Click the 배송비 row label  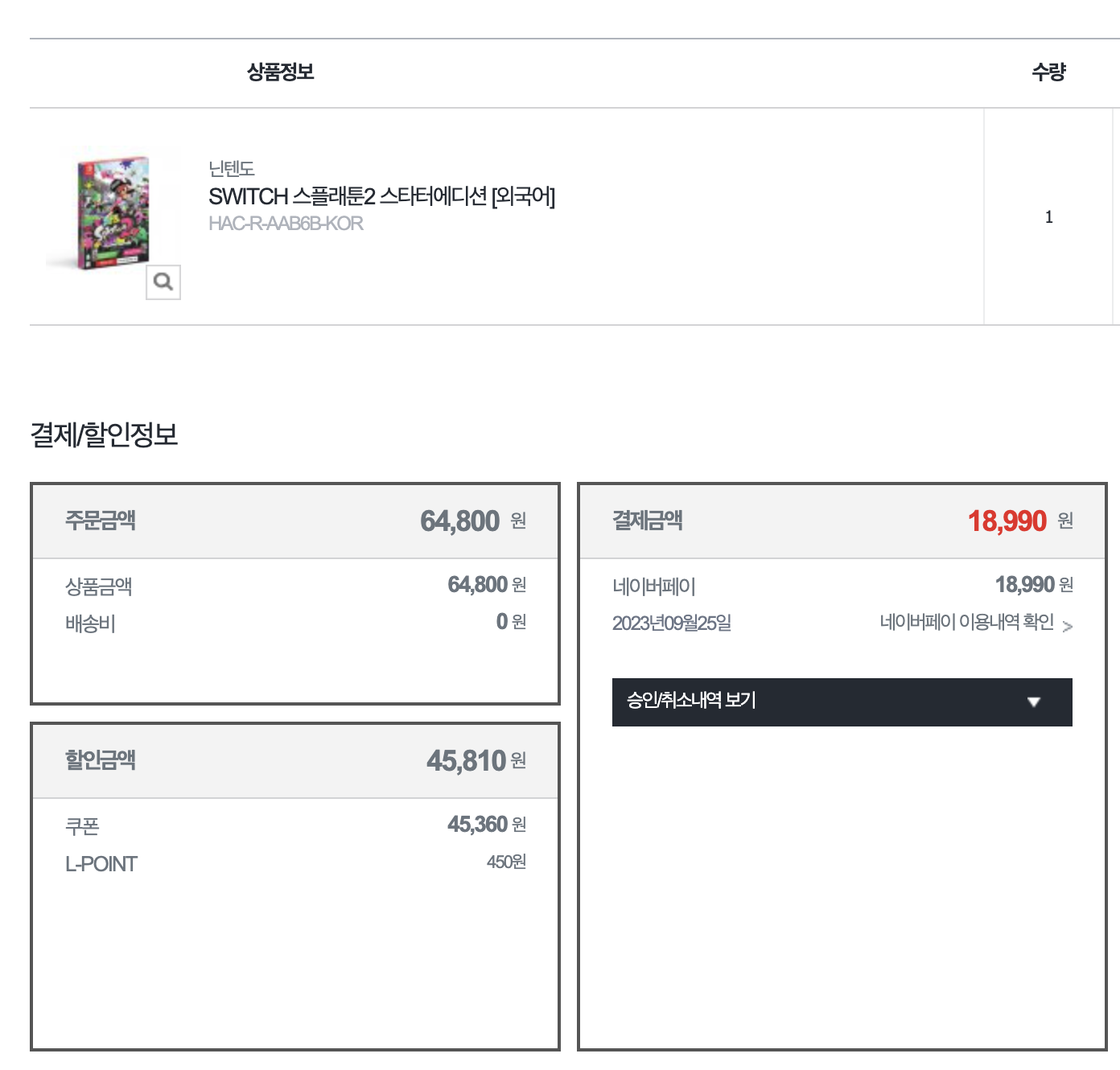(90, 623)
